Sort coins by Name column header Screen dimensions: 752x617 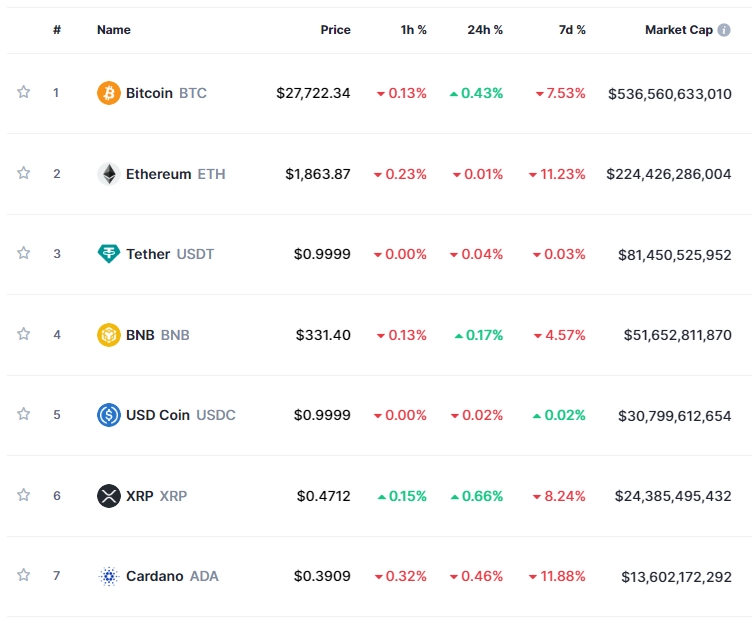coord(114,30)
